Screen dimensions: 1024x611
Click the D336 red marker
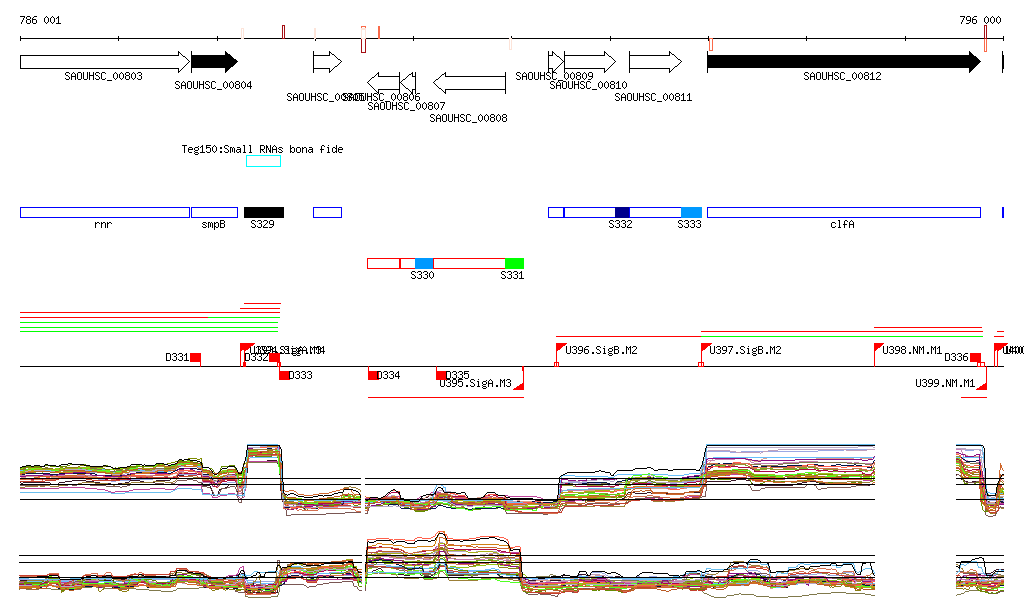pyautogui.click(x=976, y=358)
